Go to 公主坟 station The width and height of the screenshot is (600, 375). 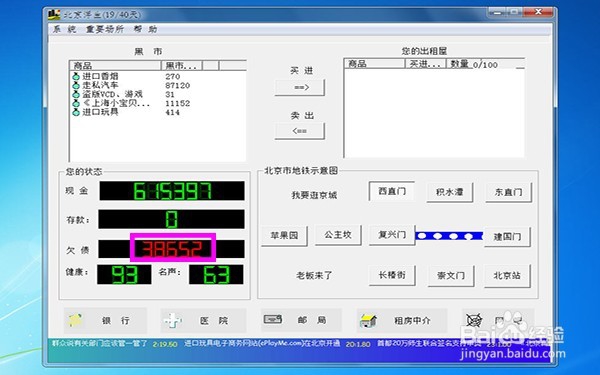tap(338, 235)
